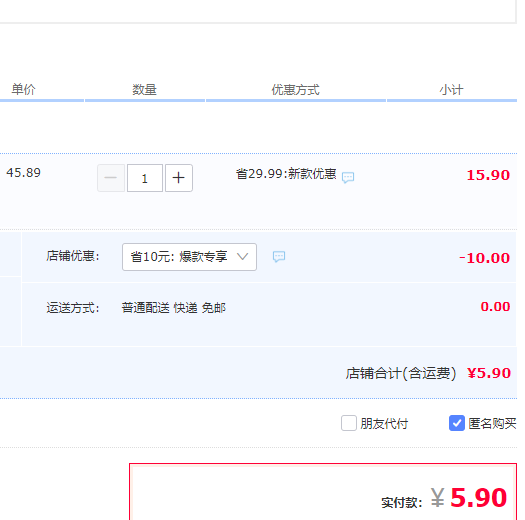This screenshot has width=525, height=520.
Task: Uncheck the 匿名购买 checkbox
Action: click(457, 423)
